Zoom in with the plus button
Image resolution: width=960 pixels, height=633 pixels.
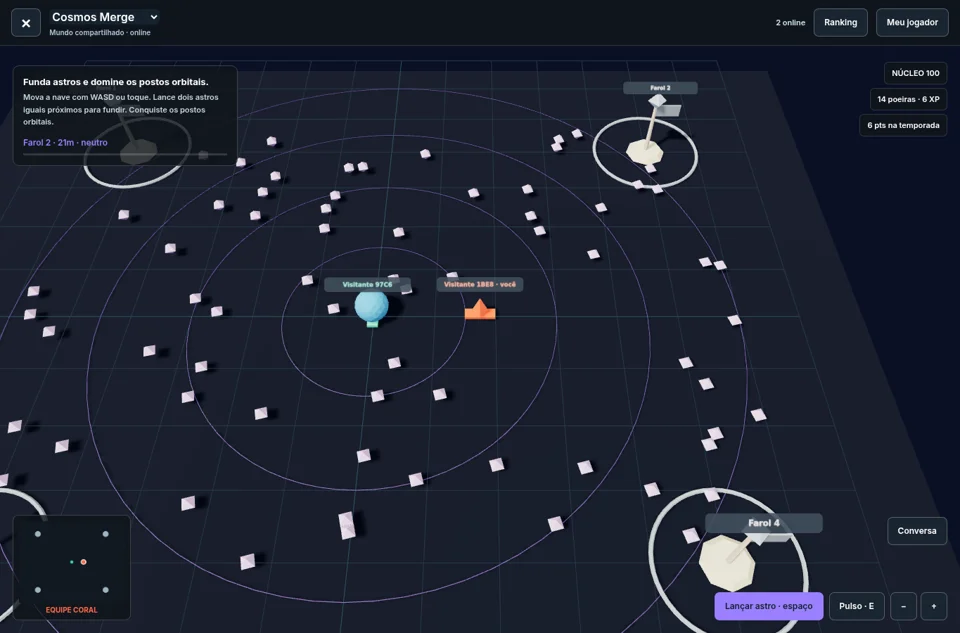coord(934,606)
